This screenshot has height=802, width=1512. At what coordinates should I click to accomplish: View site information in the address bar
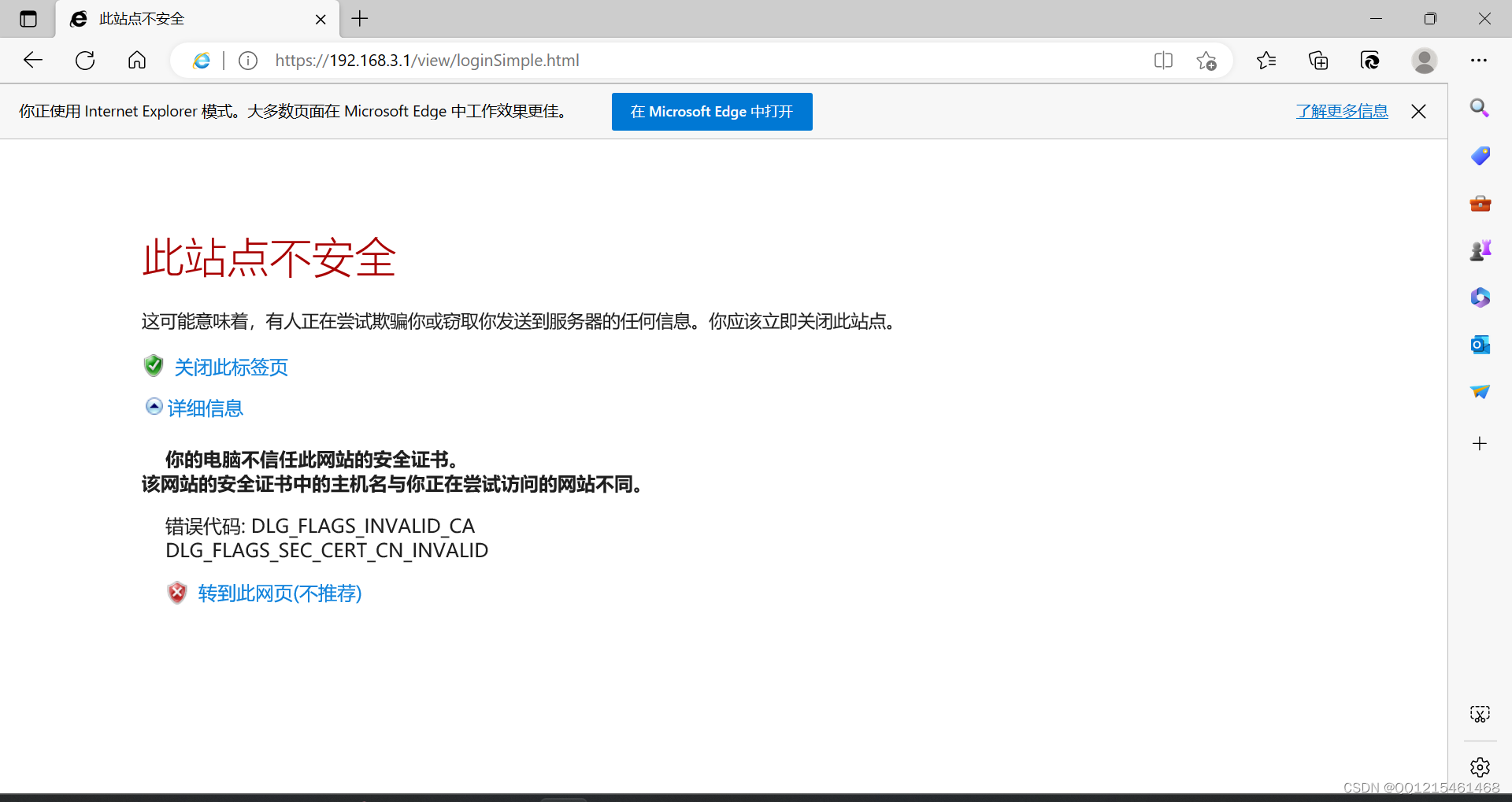tap(247, 60)
